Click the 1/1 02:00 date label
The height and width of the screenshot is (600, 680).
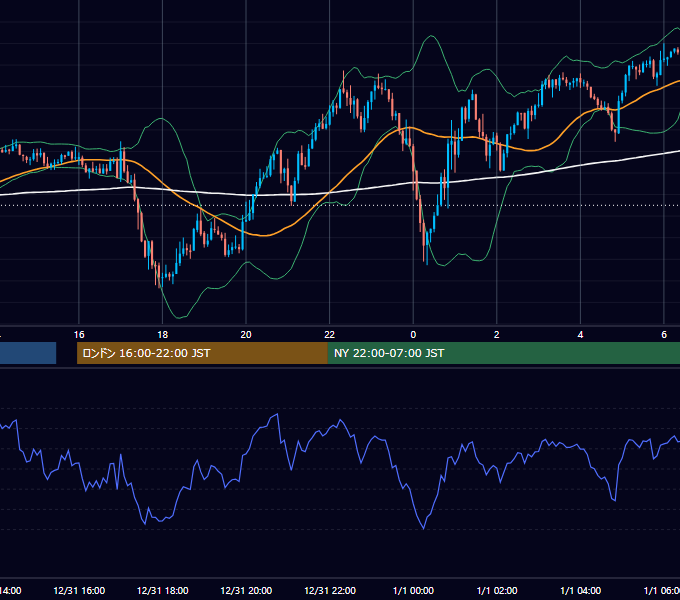click(x=497, y=590)
